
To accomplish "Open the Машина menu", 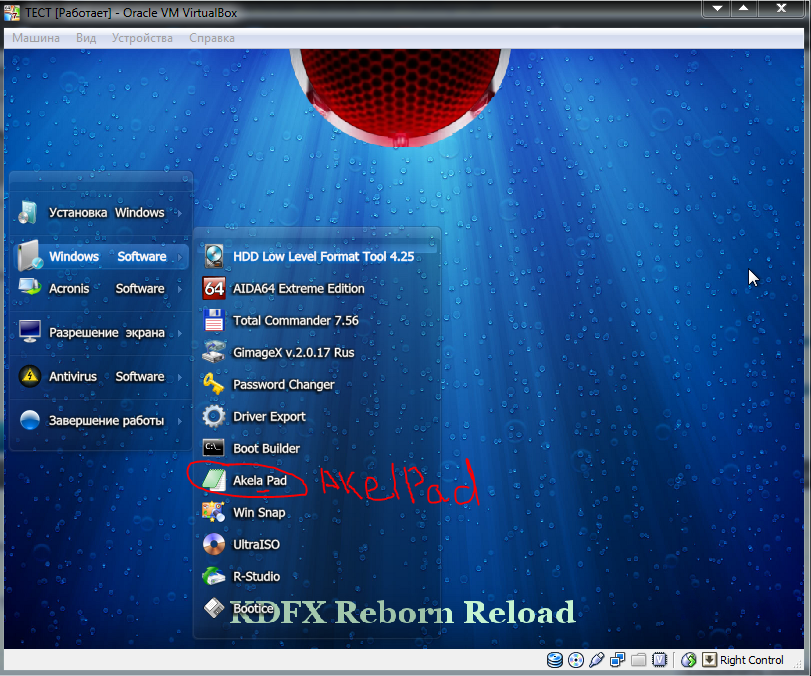I will pyautogui.click(x=36, y=38).
